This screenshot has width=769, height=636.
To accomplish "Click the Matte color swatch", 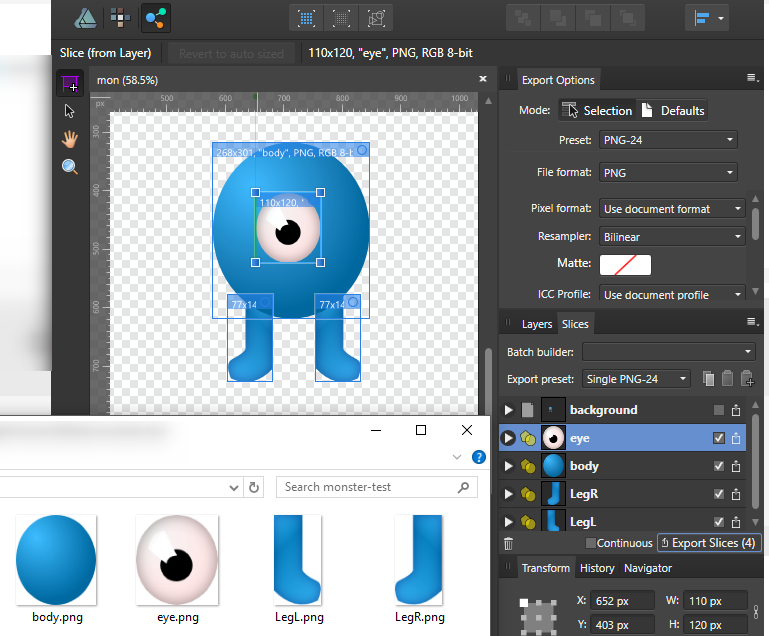I will point(625,265).
